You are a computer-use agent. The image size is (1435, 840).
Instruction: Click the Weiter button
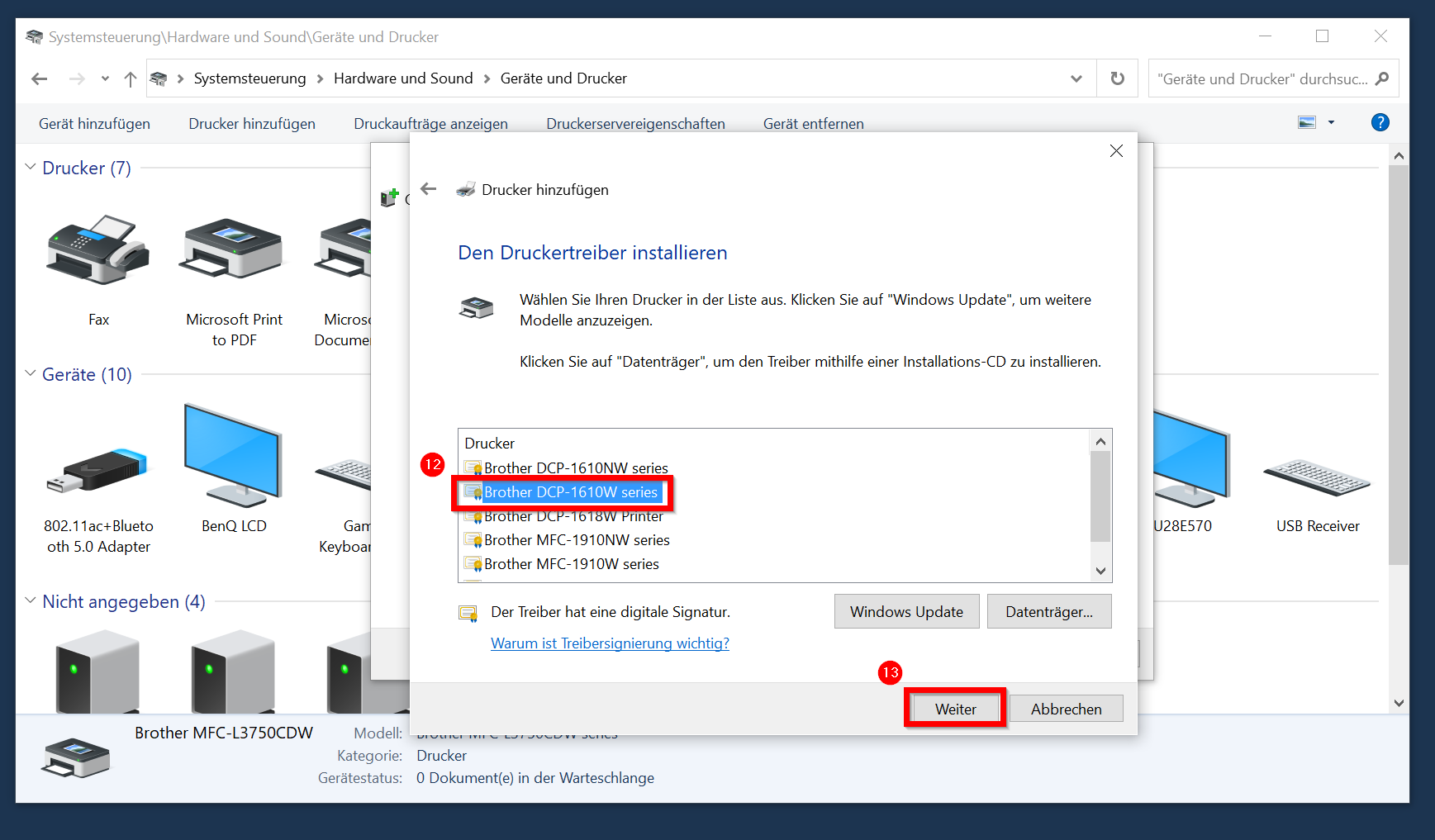coord(955,709)
